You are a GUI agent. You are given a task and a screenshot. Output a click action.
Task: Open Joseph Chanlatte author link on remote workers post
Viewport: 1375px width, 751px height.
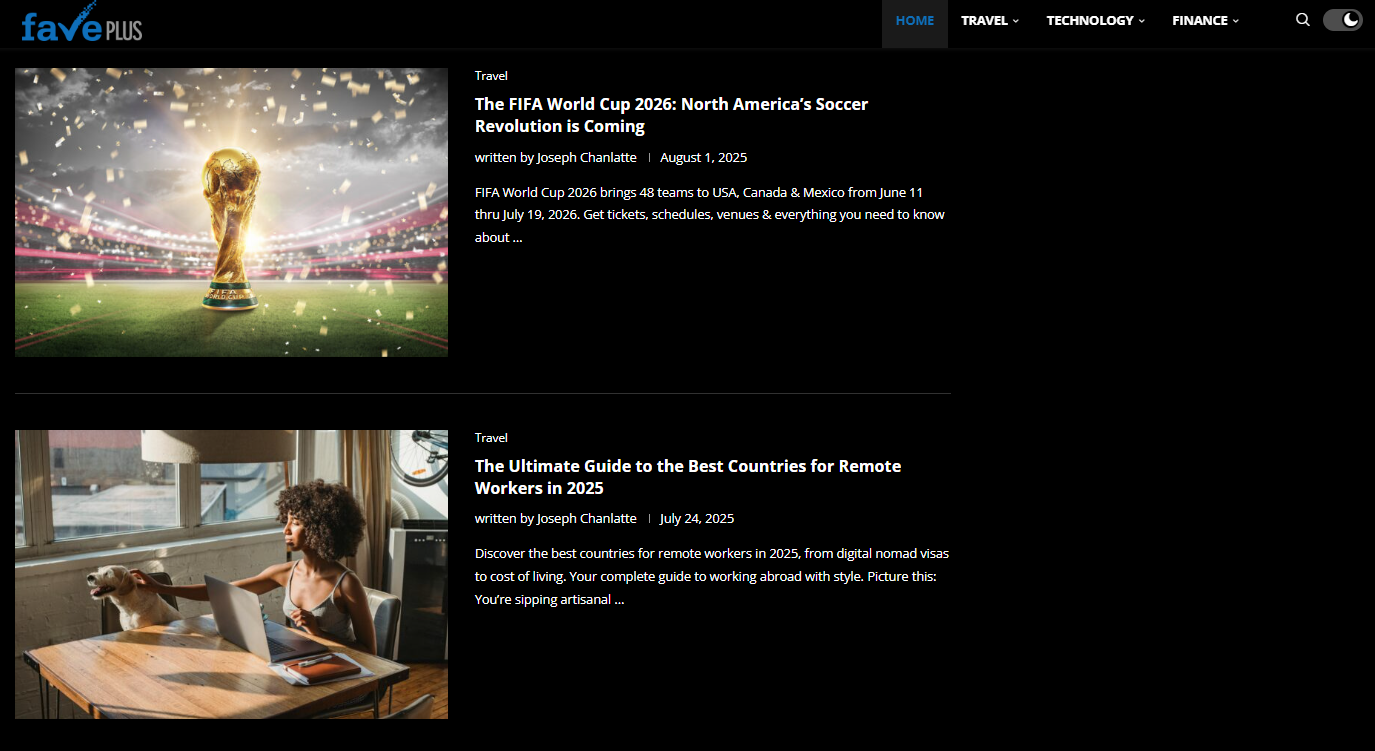(587, 519)
